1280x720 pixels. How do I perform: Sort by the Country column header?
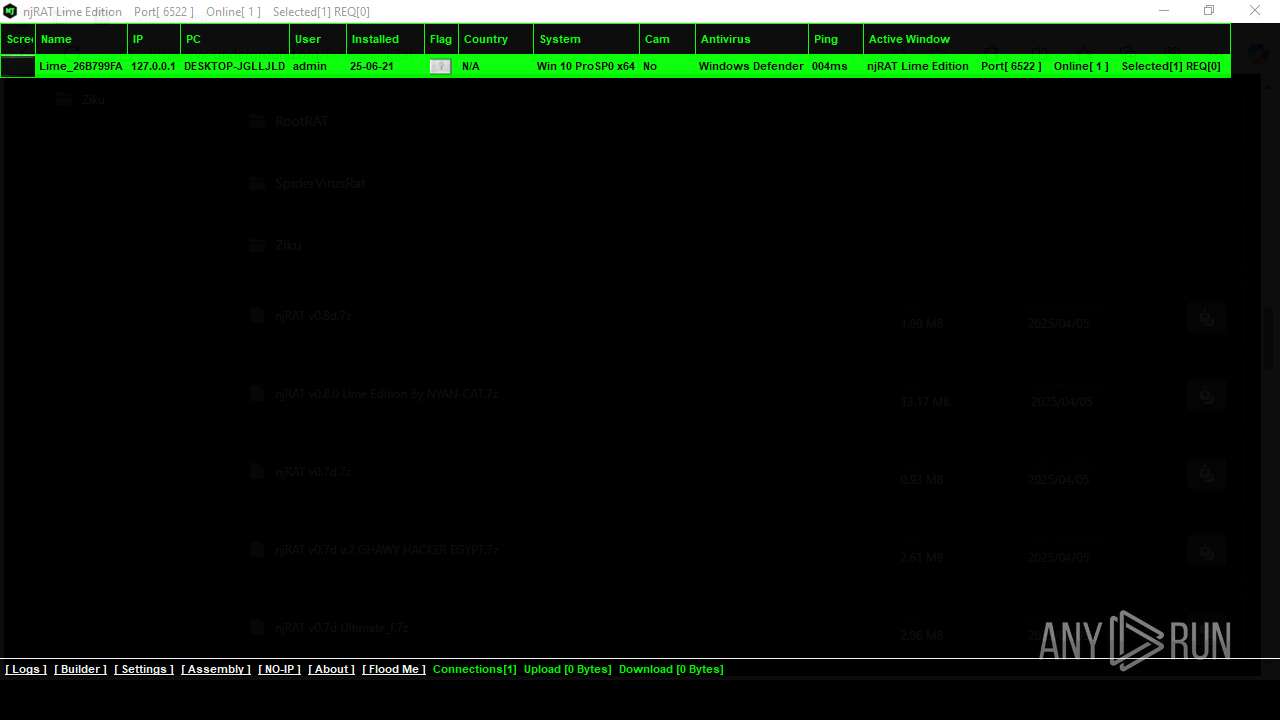coord(496,39)
